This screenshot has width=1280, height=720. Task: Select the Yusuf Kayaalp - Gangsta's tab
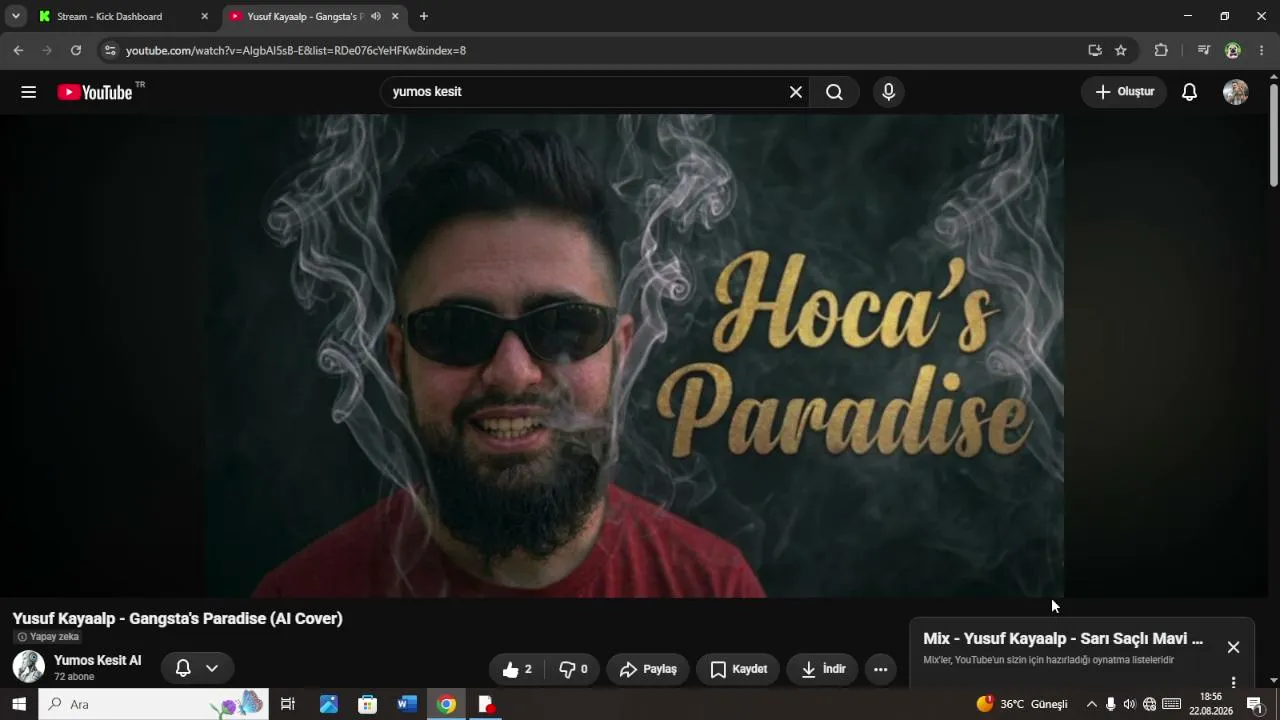coord(305,16)
